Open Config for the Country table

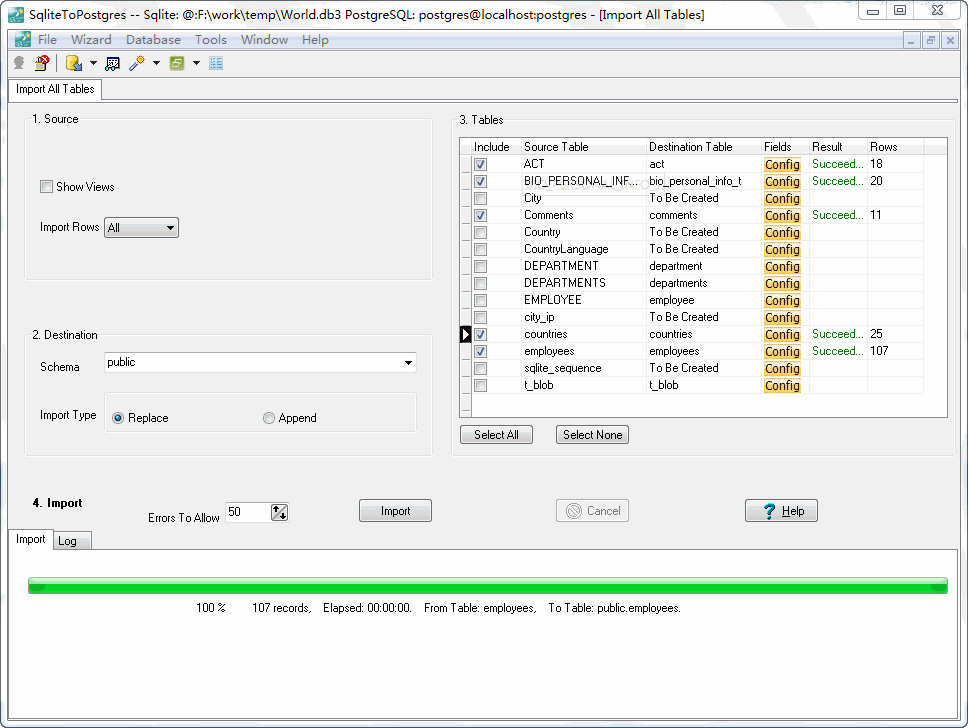click(x=782, y=232)
